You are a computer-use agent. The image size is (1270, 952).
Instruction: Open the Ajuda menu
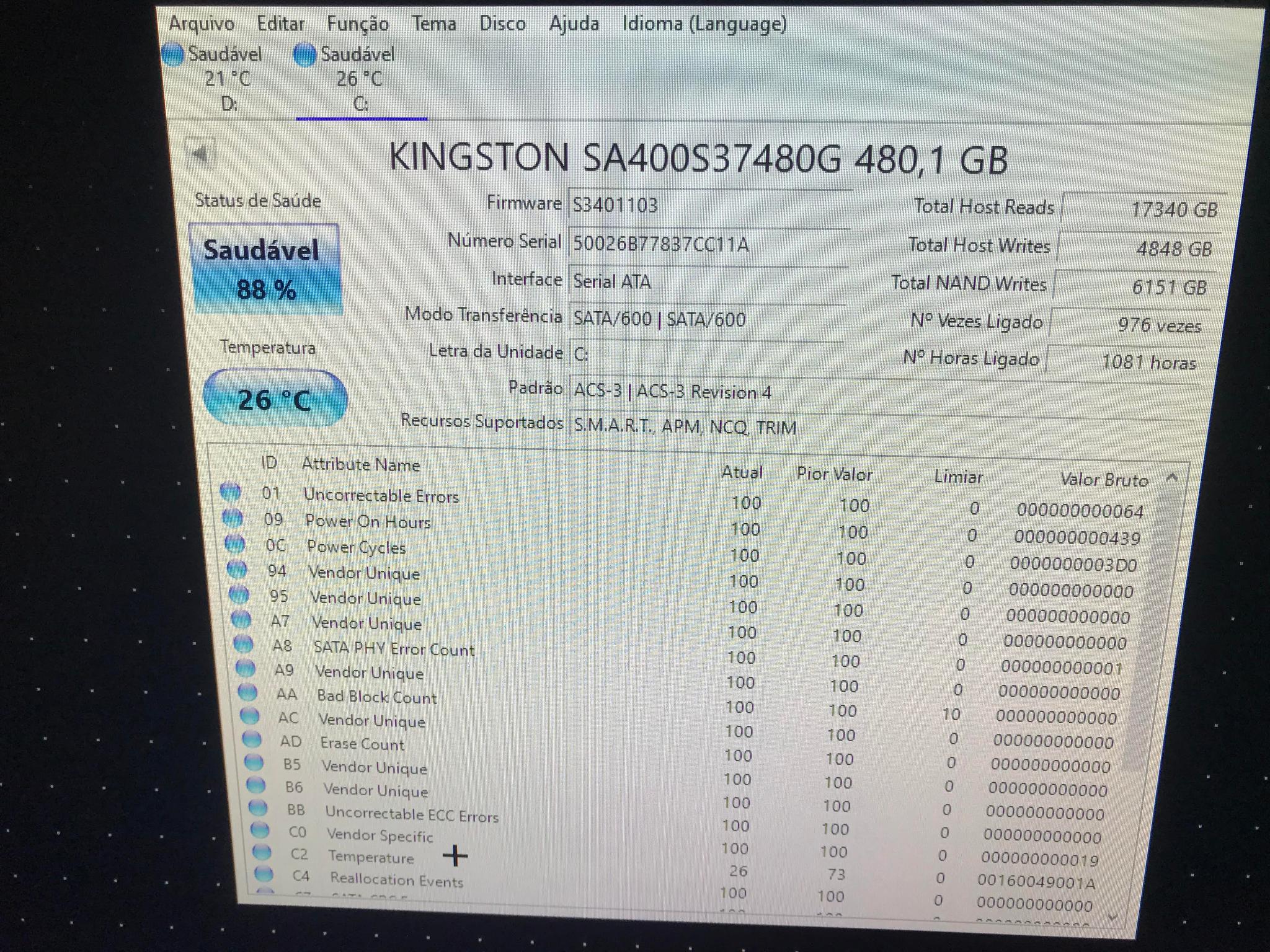tap(574, 24)
